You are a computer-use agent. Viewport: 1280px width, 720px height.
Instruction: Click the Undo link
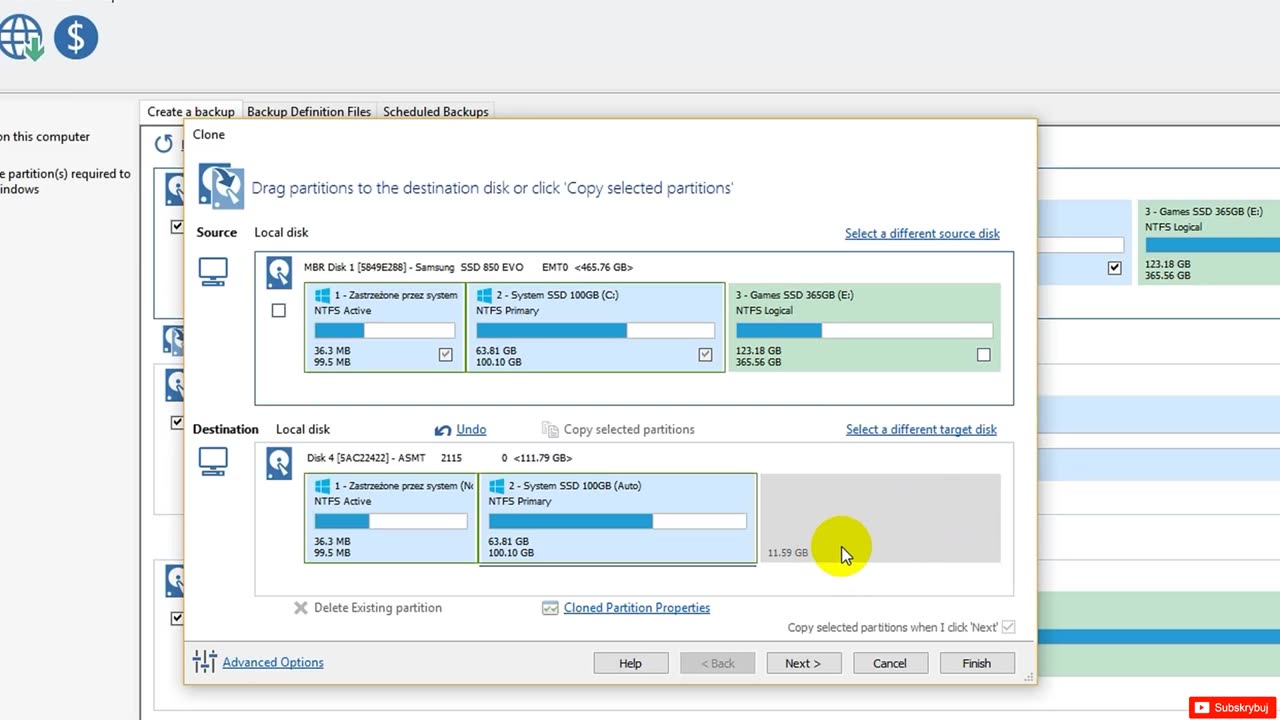tap(471, 430)
